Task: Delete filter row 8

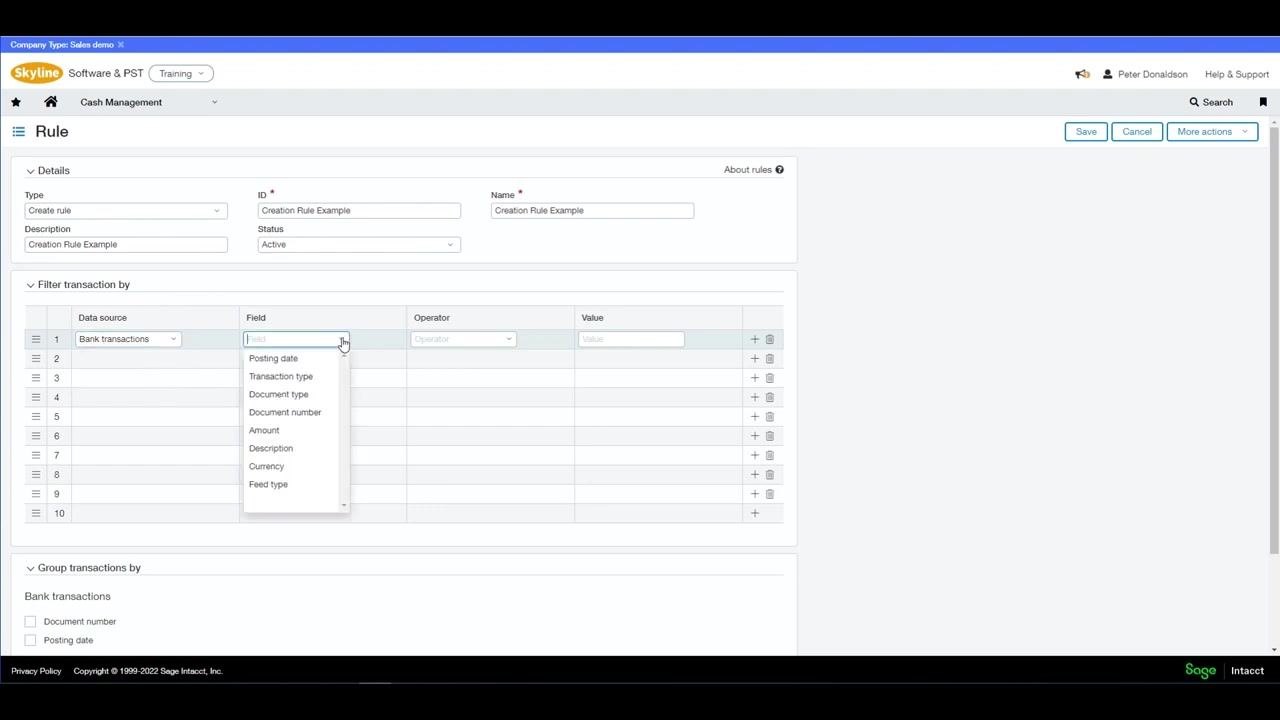Action: (x=770, y=475)
